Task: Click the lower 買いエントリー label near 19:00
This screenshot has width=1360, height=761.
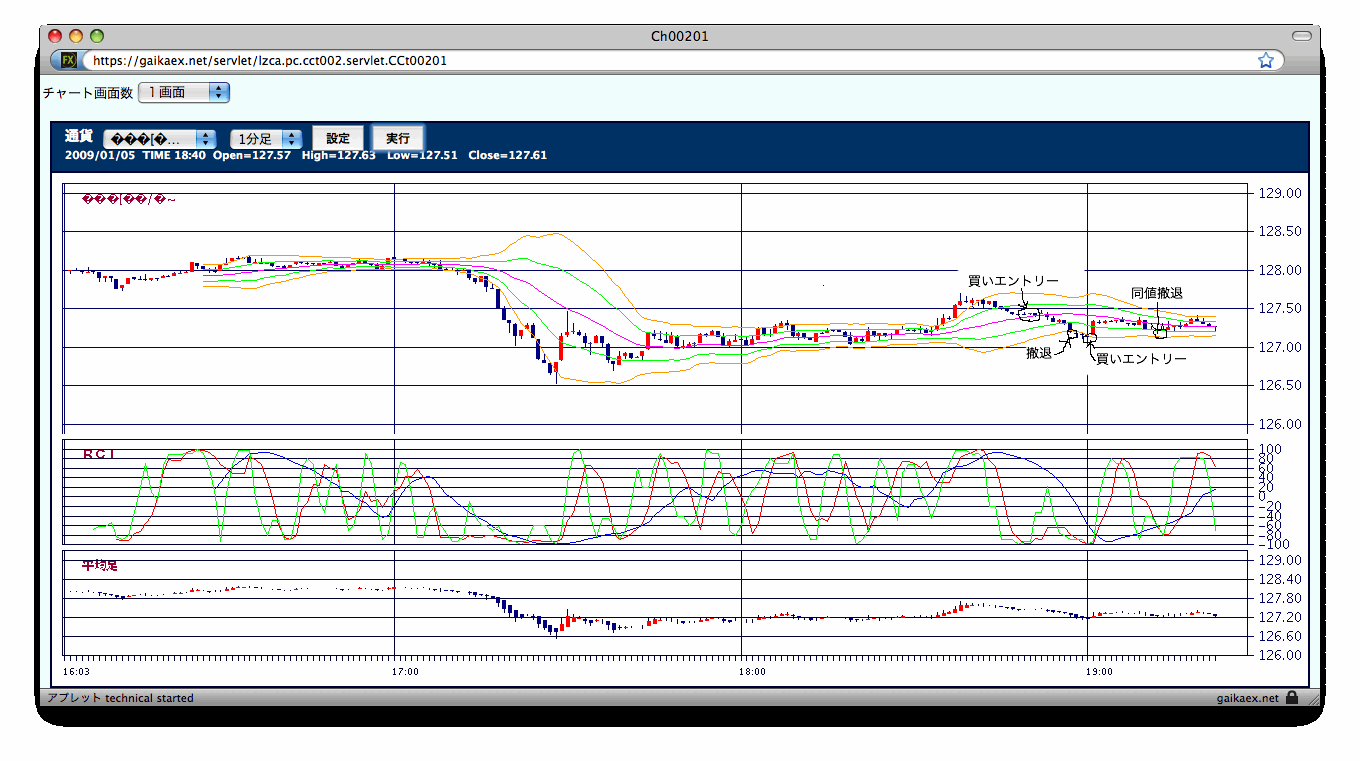Action: tap(1141, 358)
